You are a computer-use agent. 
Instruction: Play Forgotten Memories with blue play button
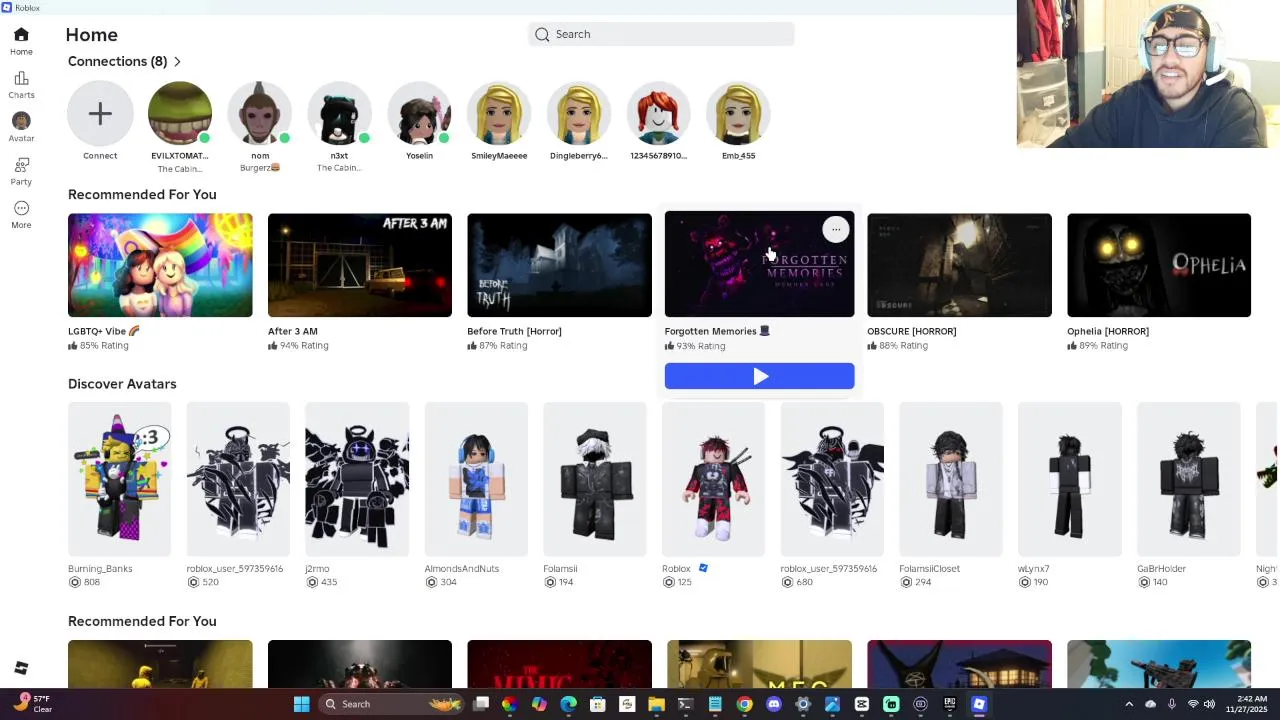pos(759,376)
